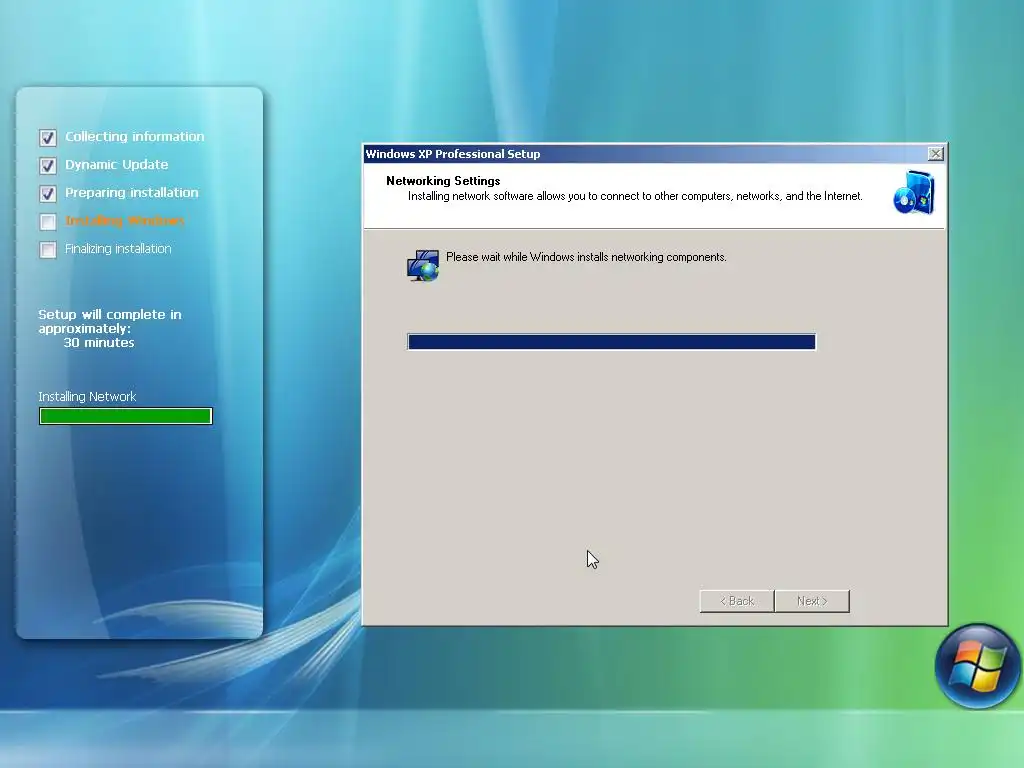Click the blue networking install progress bar
Image resolution: width=1024 pixels, height=768 pixels.
coord(611,342)
